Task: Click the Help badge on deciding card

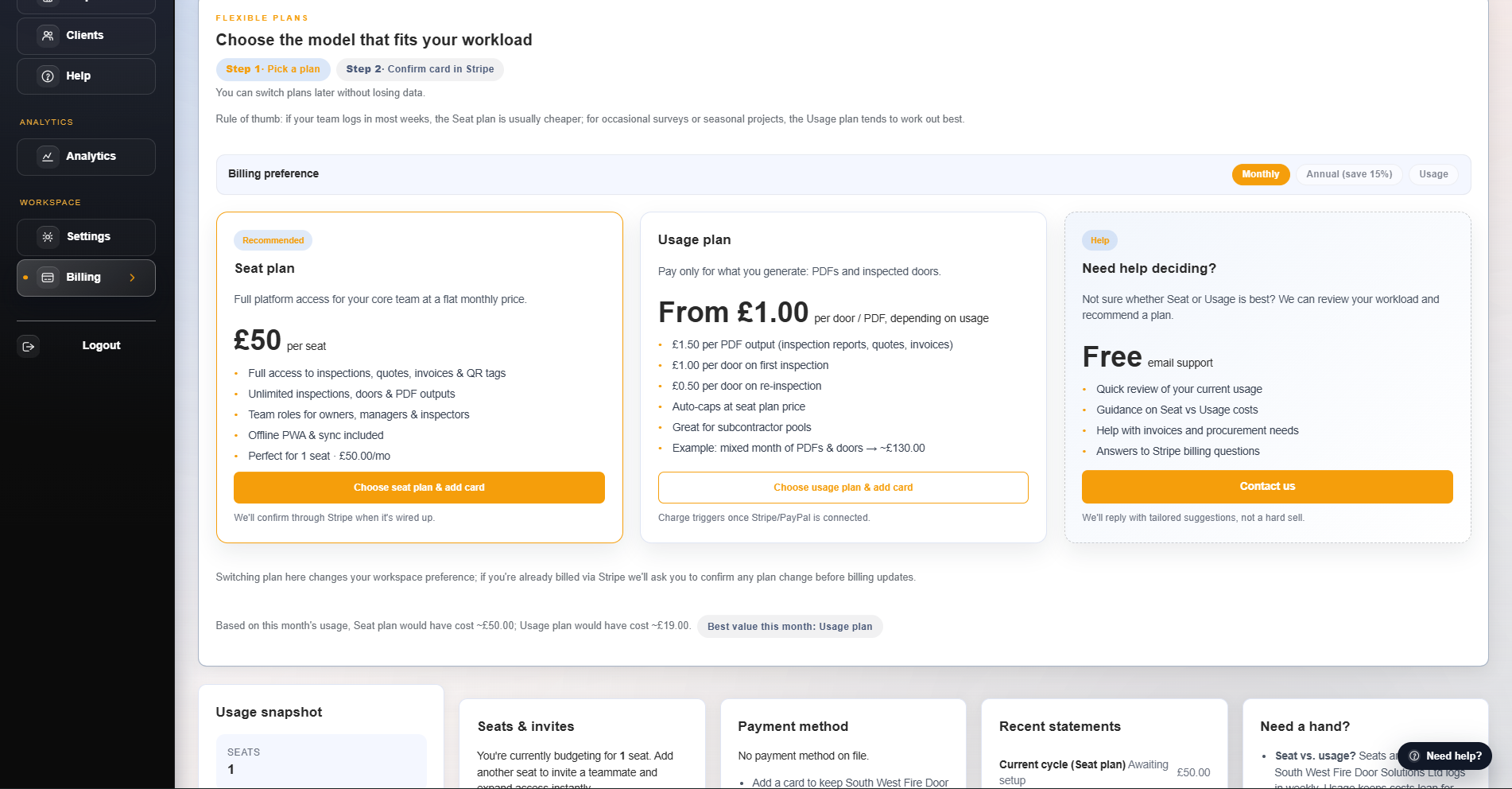Action: tap(1099, 240)
